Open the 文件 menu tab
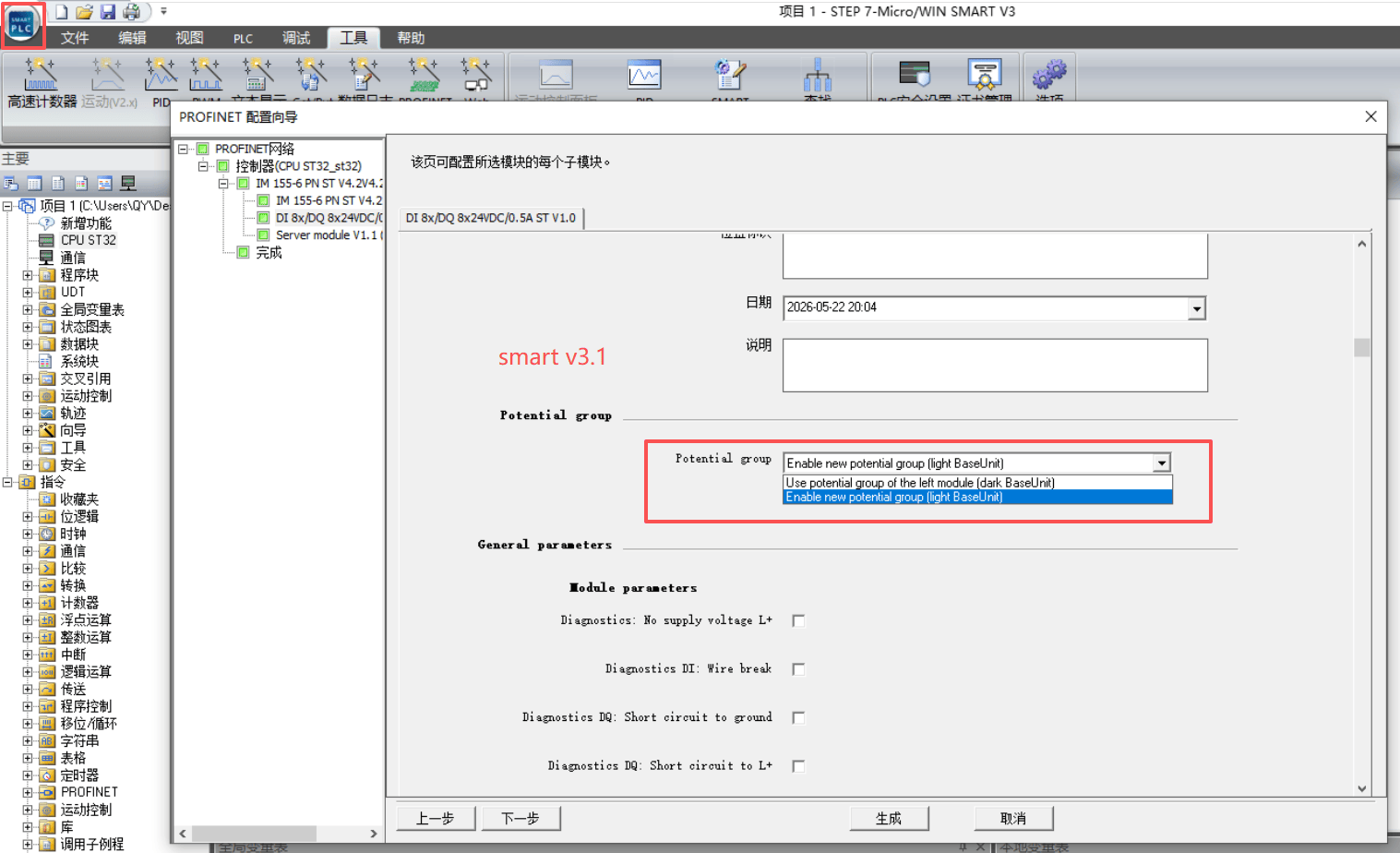 (75, 38)
